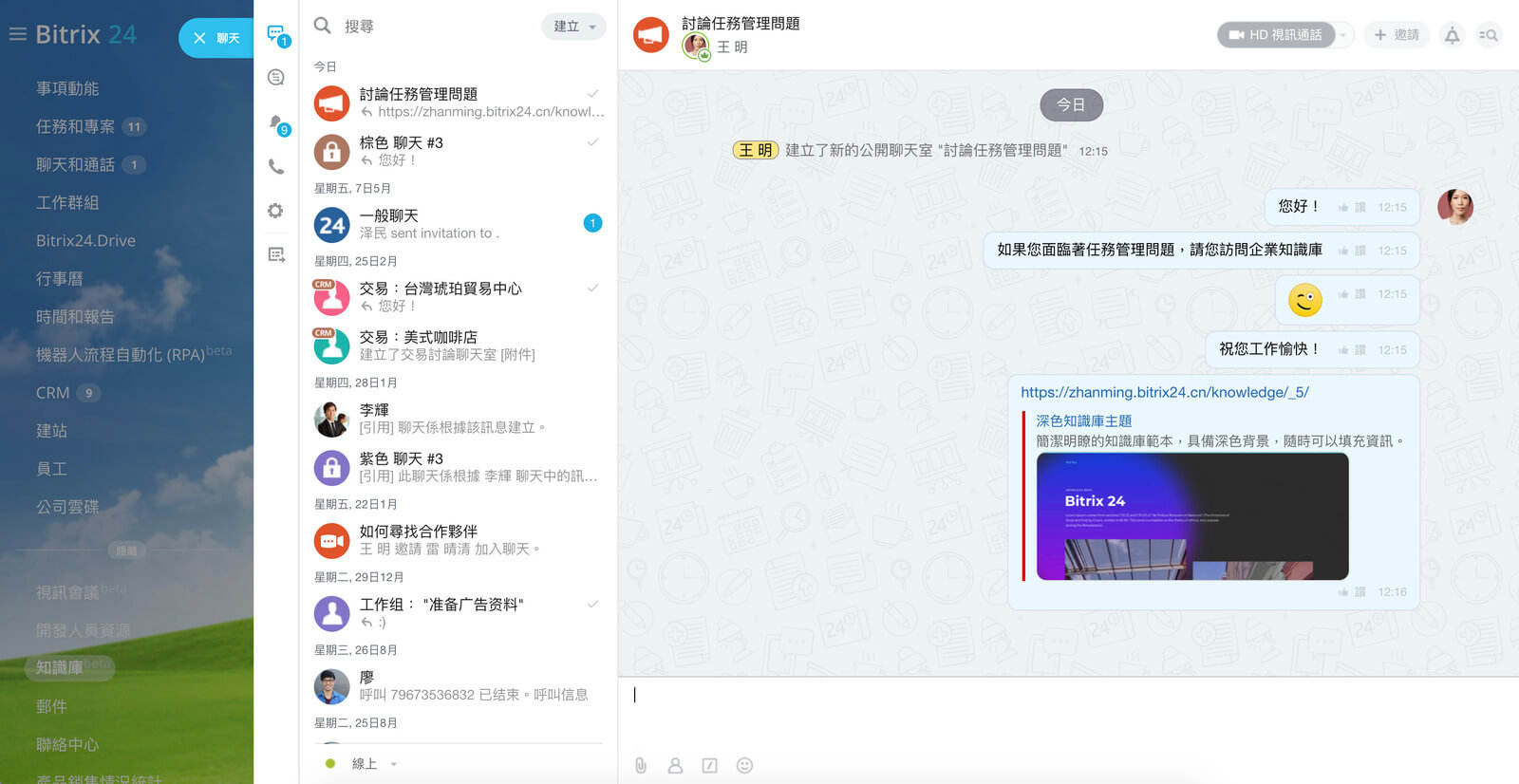1519x784 pixels.
Task: Open 聯絡中心 in left menu
Action: 67,744
